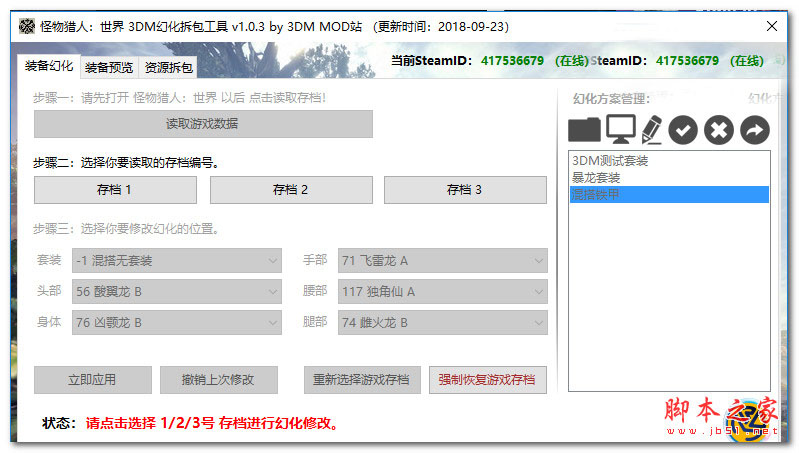Click the 读取游戏数据 button
The image size is (799, 453).
pyautogui.click(x=203, y=124)
